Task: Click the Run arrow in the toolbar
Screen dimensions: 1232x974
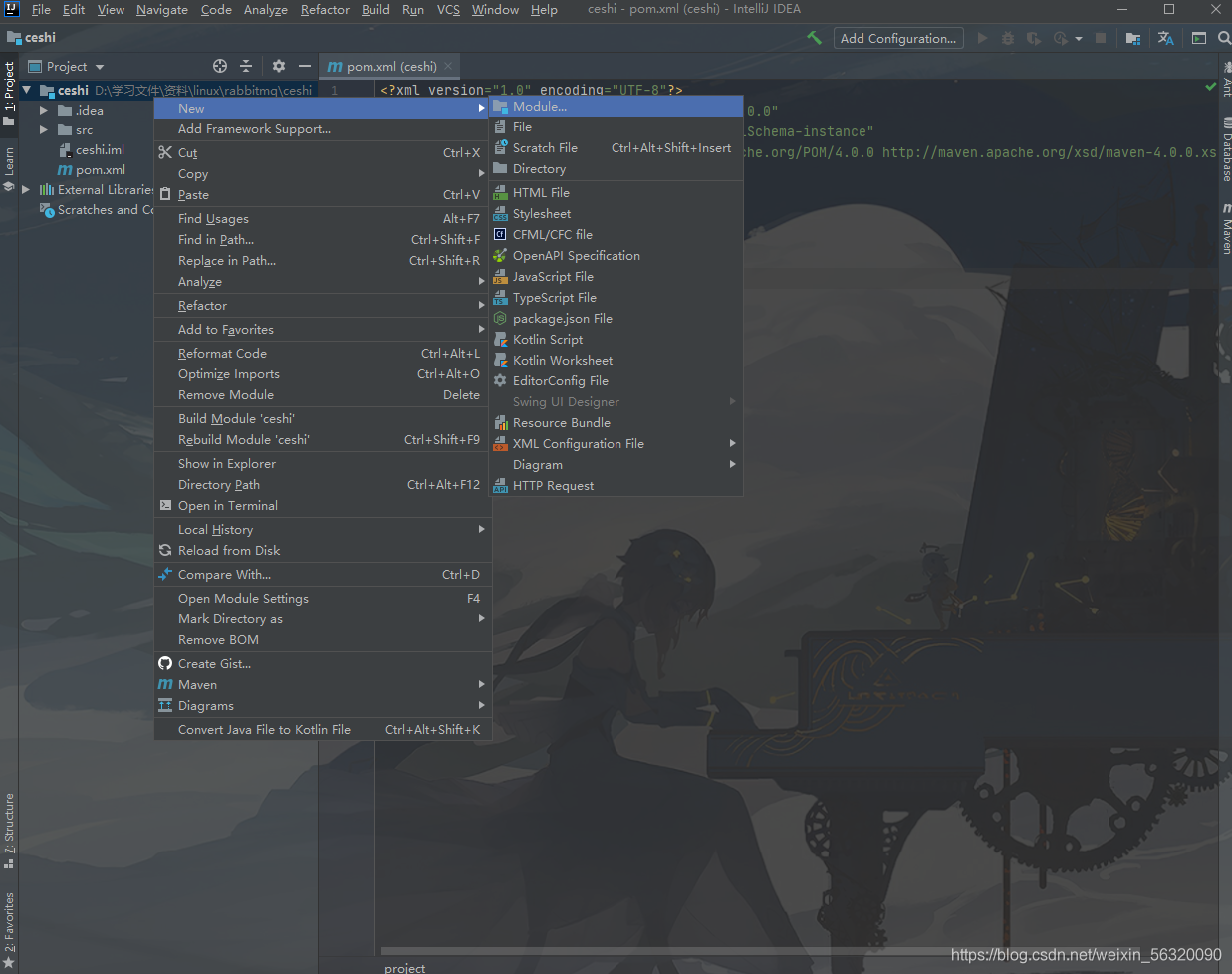Action: coord(983,38)
